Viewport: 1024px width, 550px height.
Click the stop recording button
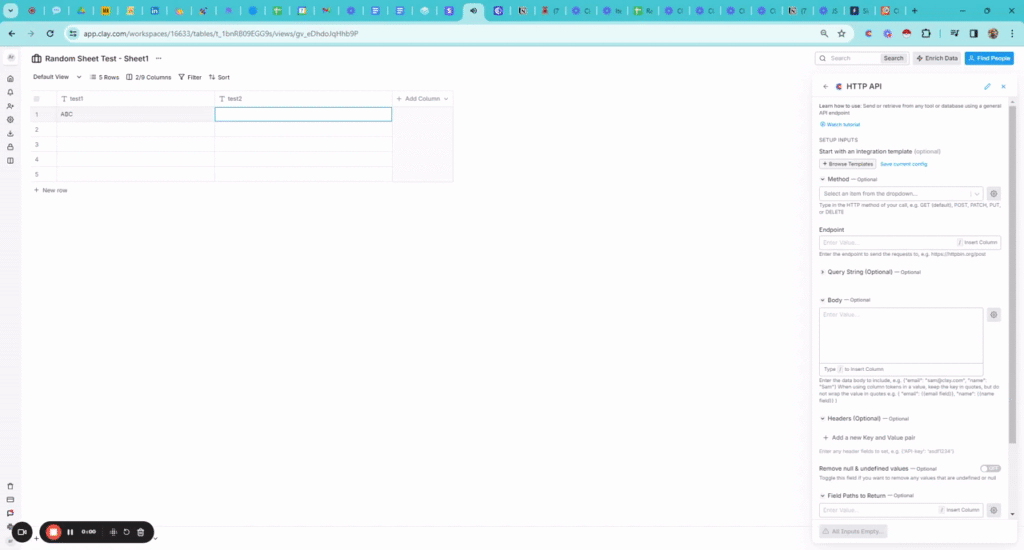[x=53, y=532]
